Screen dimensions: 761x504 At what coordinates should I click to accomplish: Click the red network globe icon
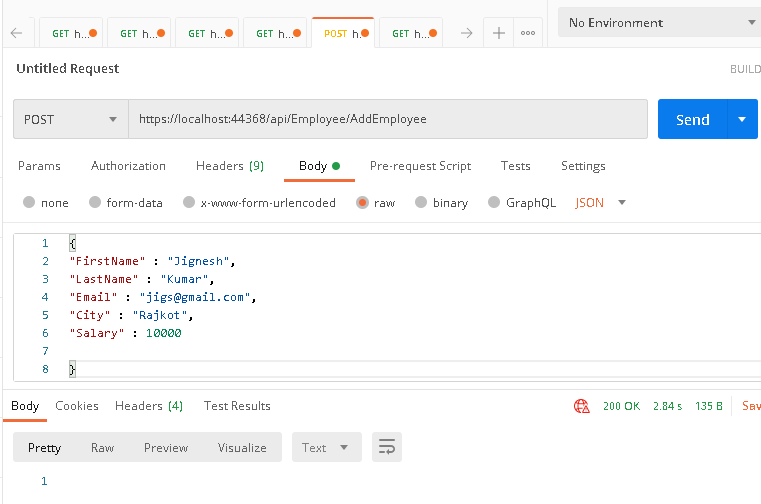pyautogui.click(x=581, y=406)
